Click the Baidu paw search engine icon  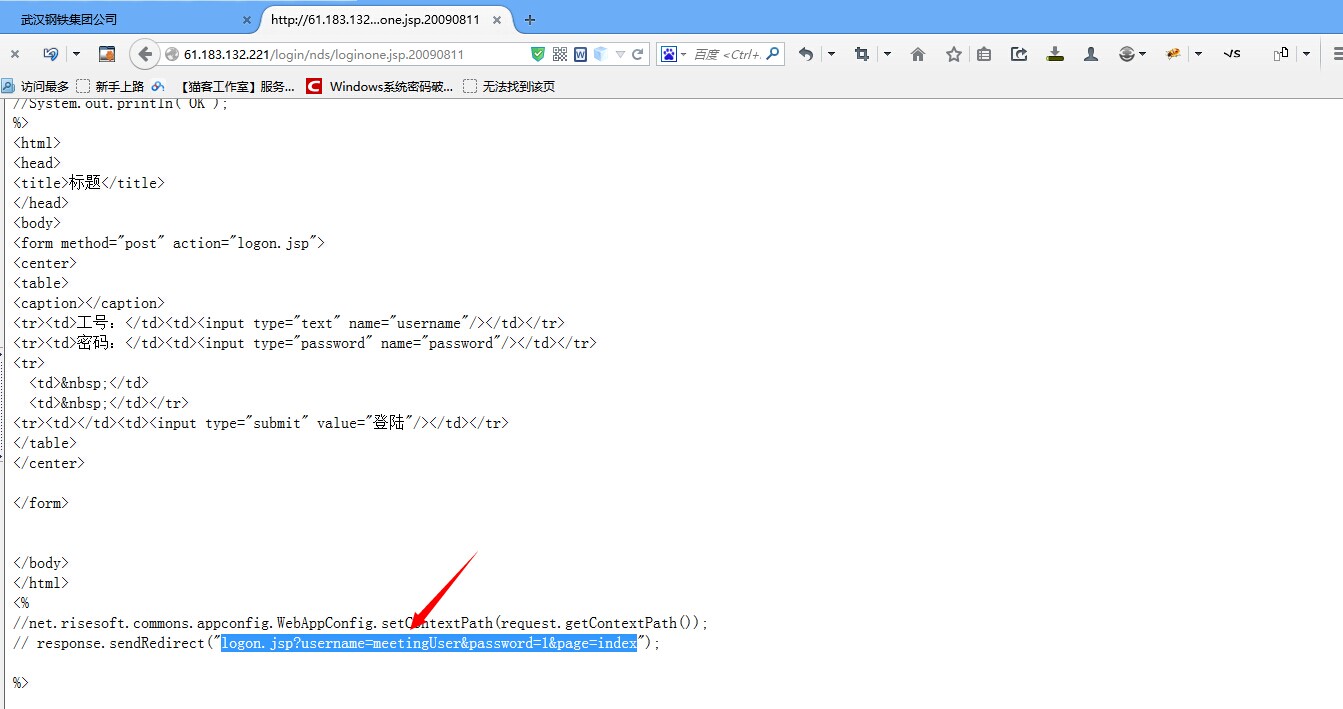[x=669, y=54]
